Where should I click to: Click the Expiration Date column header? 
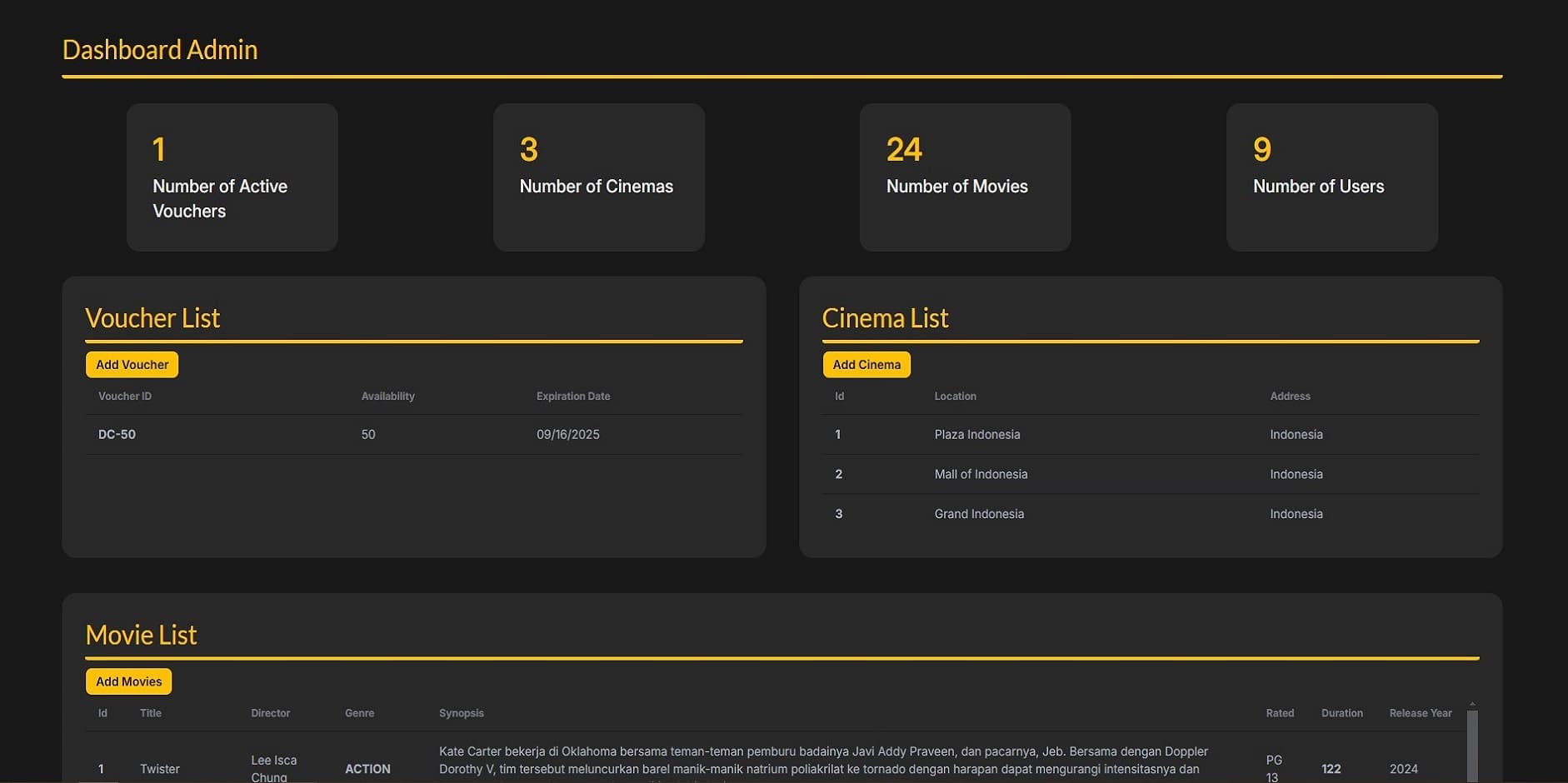click(573, 396)
